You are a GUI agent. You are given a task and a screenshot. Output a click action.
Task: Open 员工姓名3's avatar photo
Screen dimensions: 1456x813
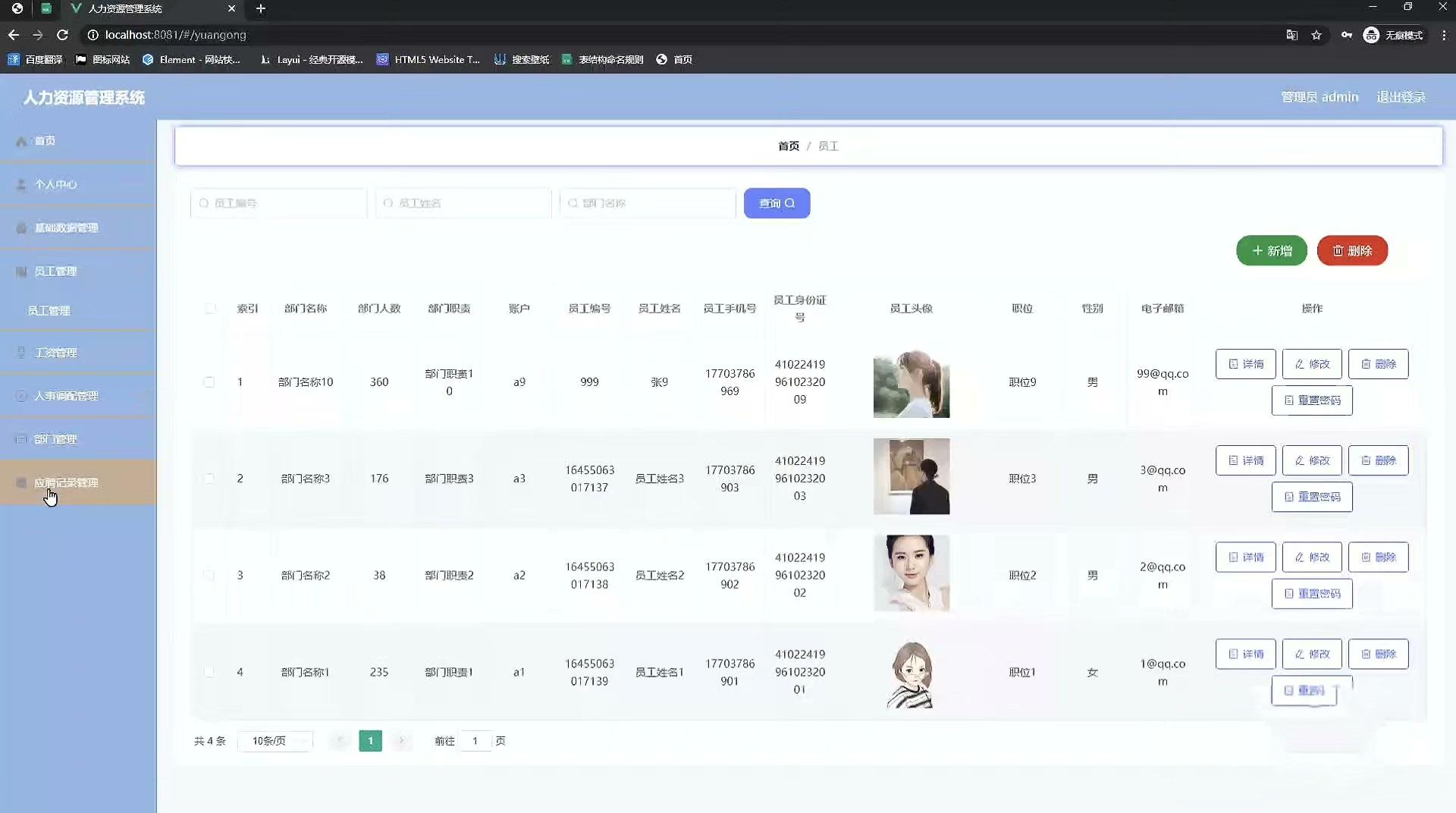pyautogui.click(x=911, y=476)
